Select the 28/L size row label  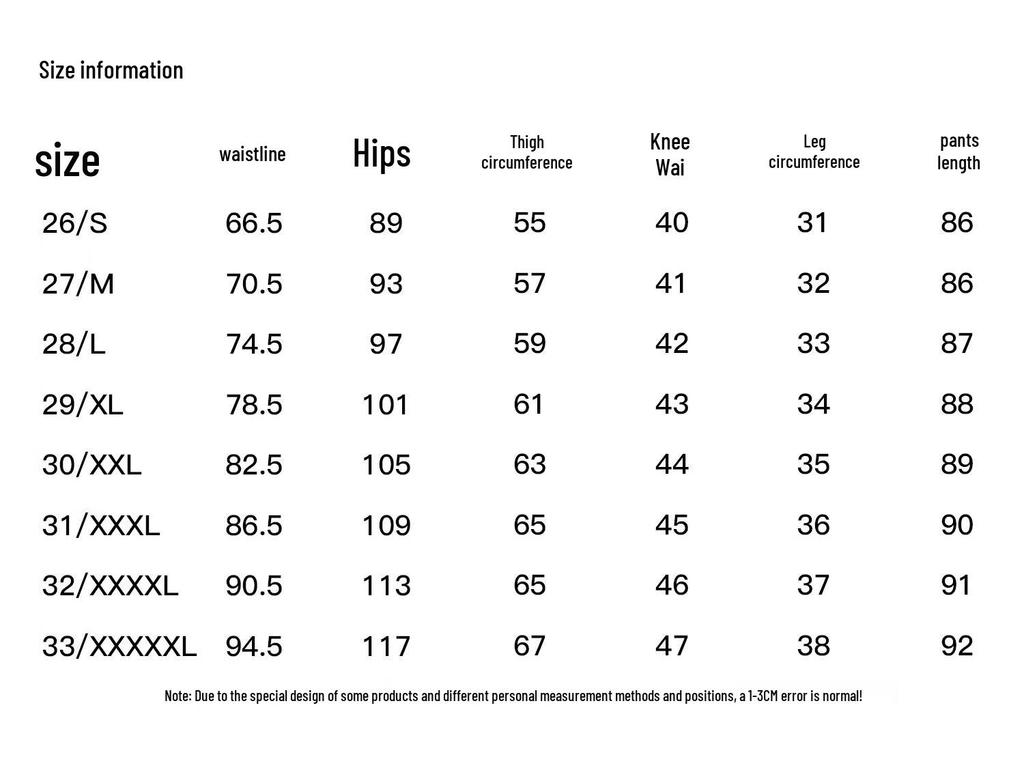74,345
